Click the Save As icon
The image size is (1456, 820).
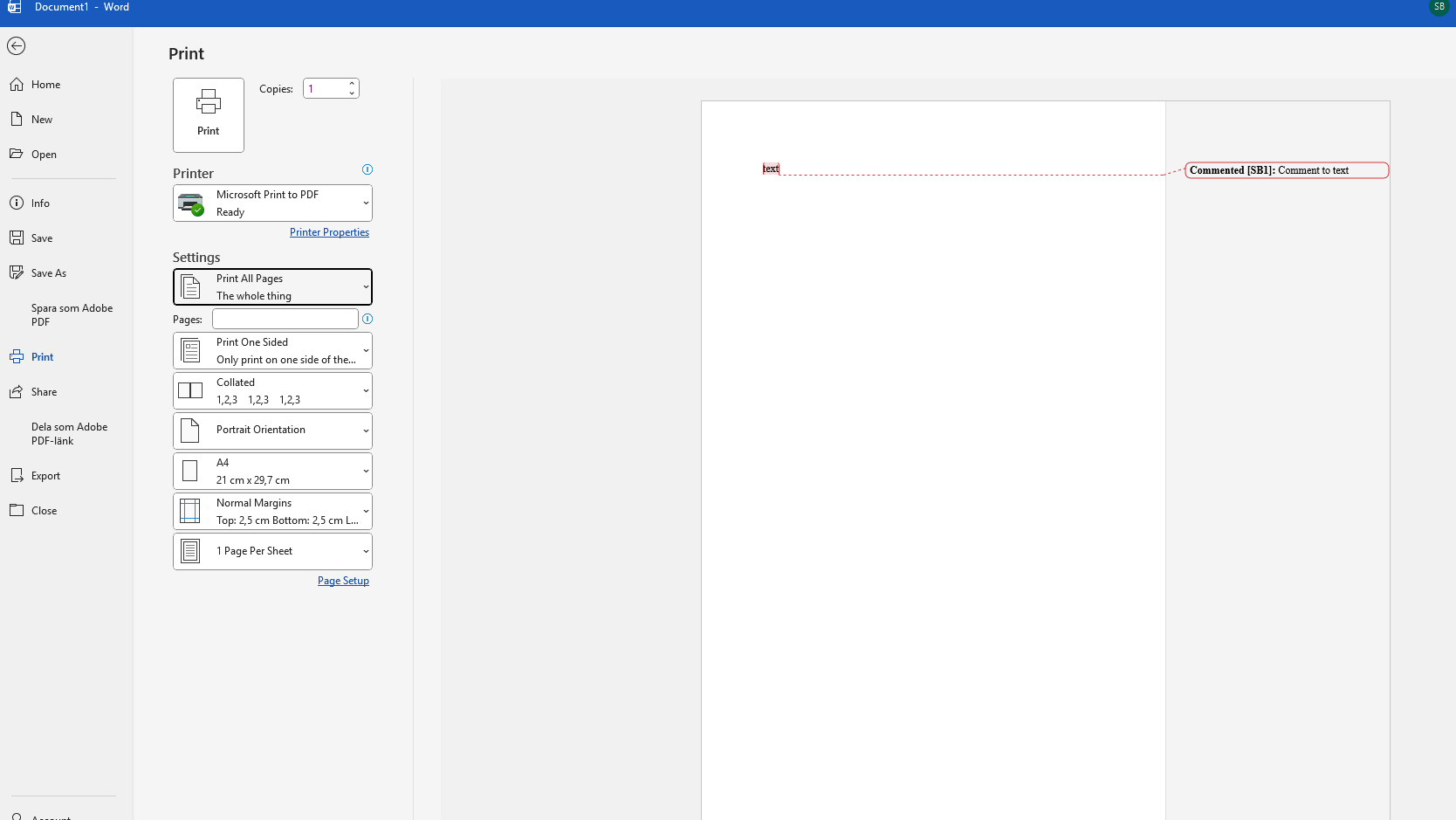(x=17, y=272)
